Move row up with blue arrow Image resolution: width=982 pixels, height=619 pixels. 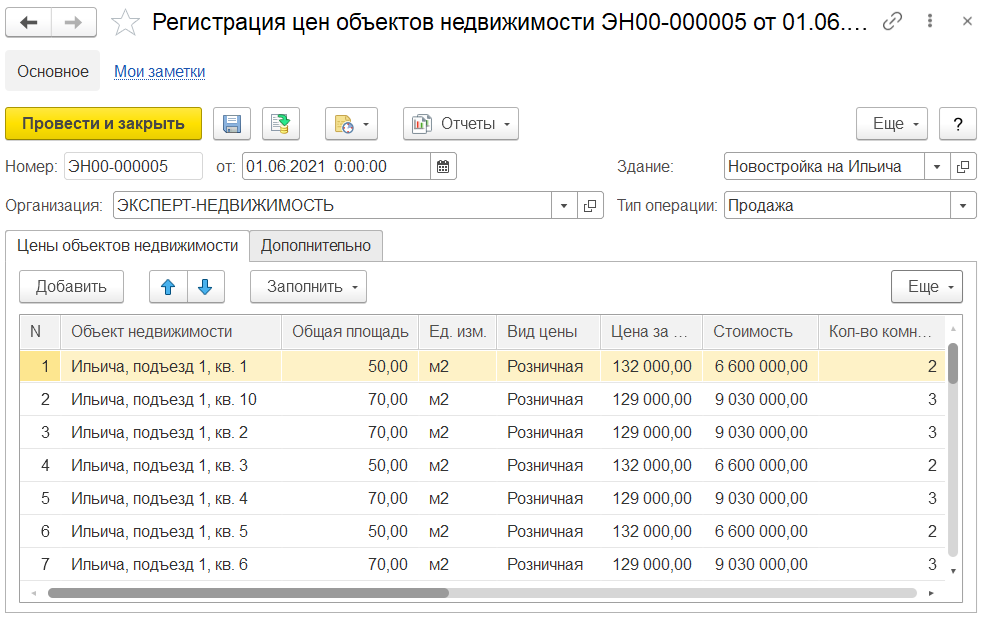click(x=168, y=287)
